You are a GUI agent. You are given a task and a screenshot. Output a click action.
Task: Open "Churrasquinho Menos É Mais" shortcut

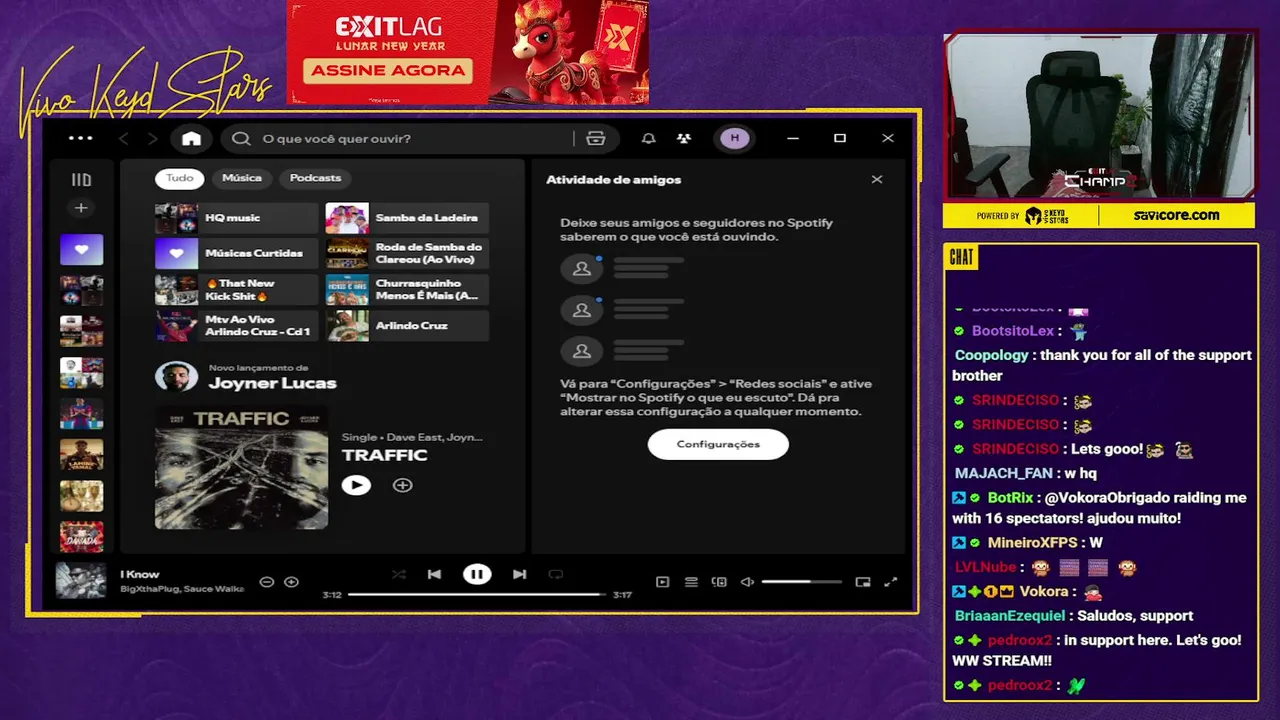pyautogui.click(x=408, y=290)
